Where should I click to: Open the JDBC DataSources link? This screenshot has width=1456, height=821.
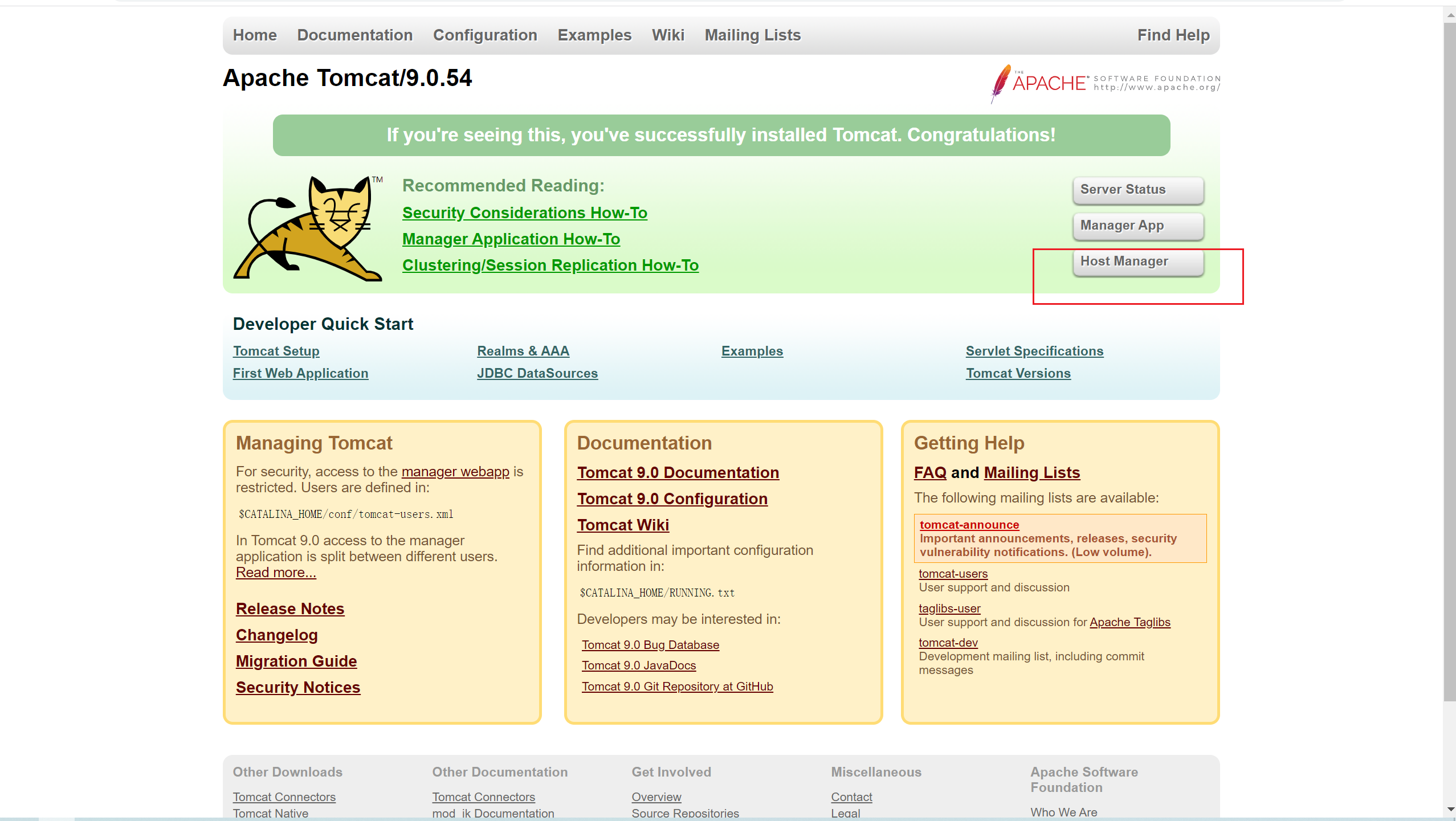tap(537, 373)
